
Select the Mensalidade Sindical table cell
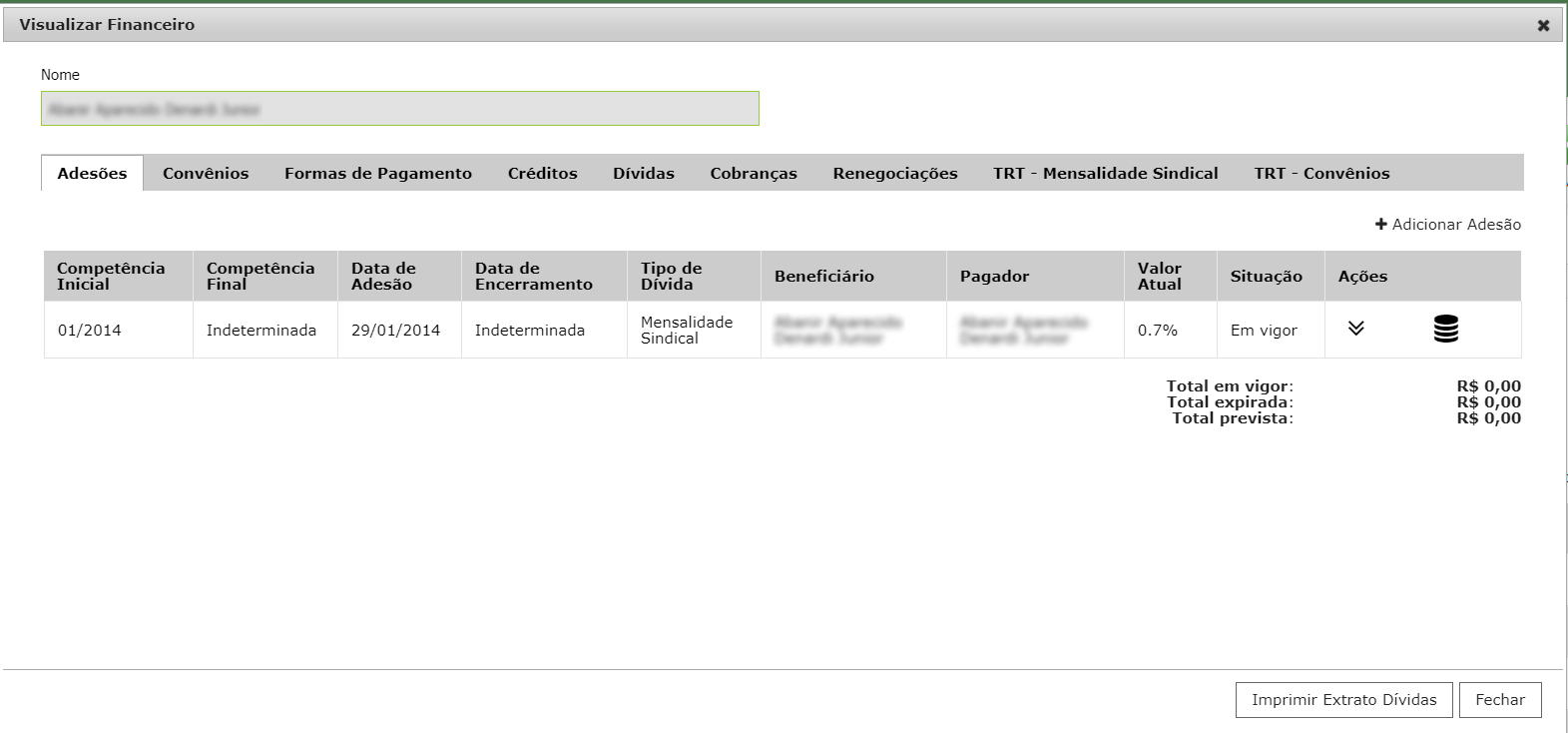click(687, 330)
